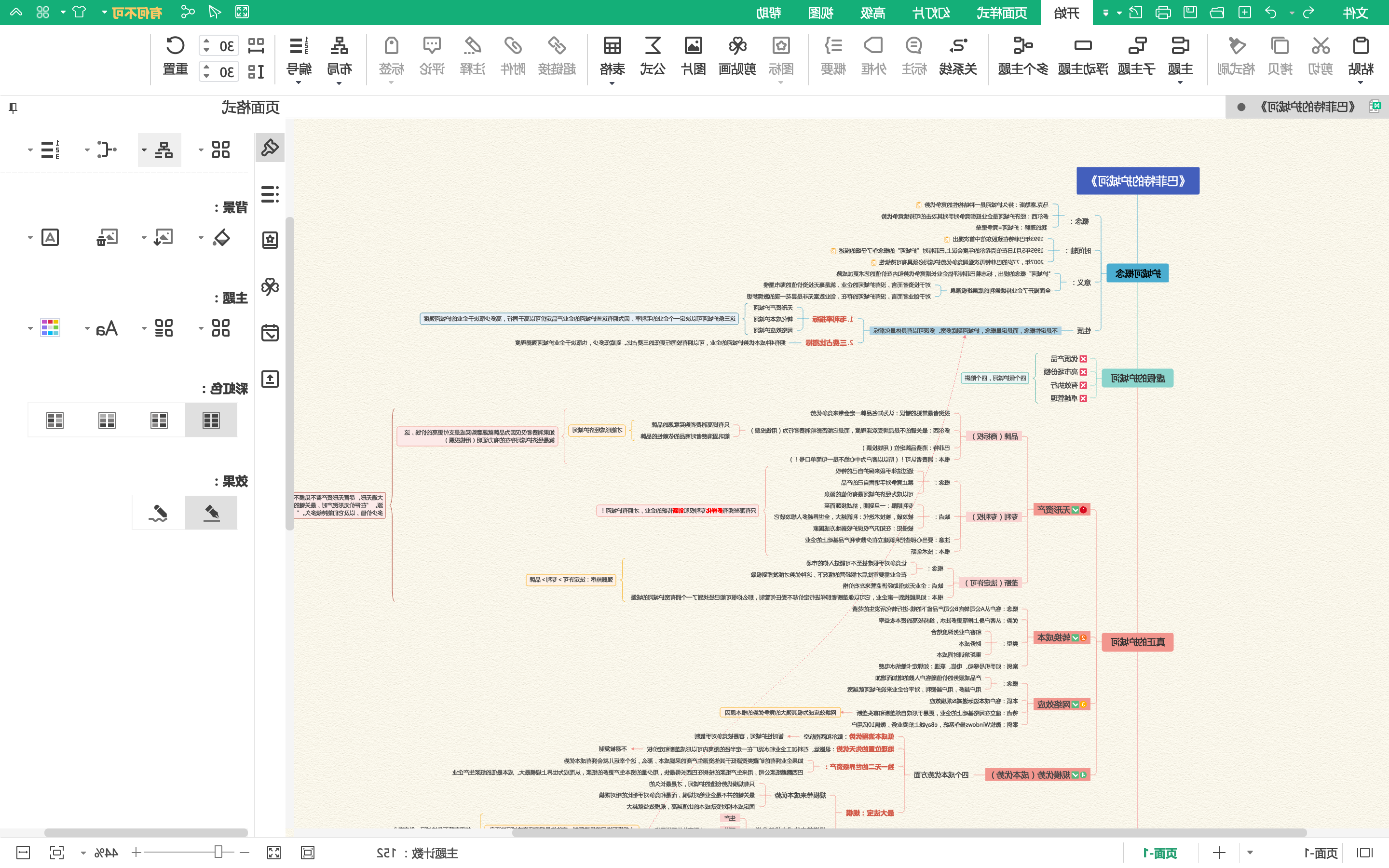The image size is (1389, 868).
Task: Toggle the pin on the 页面格式 panel
Action: (x=13, y=108)
